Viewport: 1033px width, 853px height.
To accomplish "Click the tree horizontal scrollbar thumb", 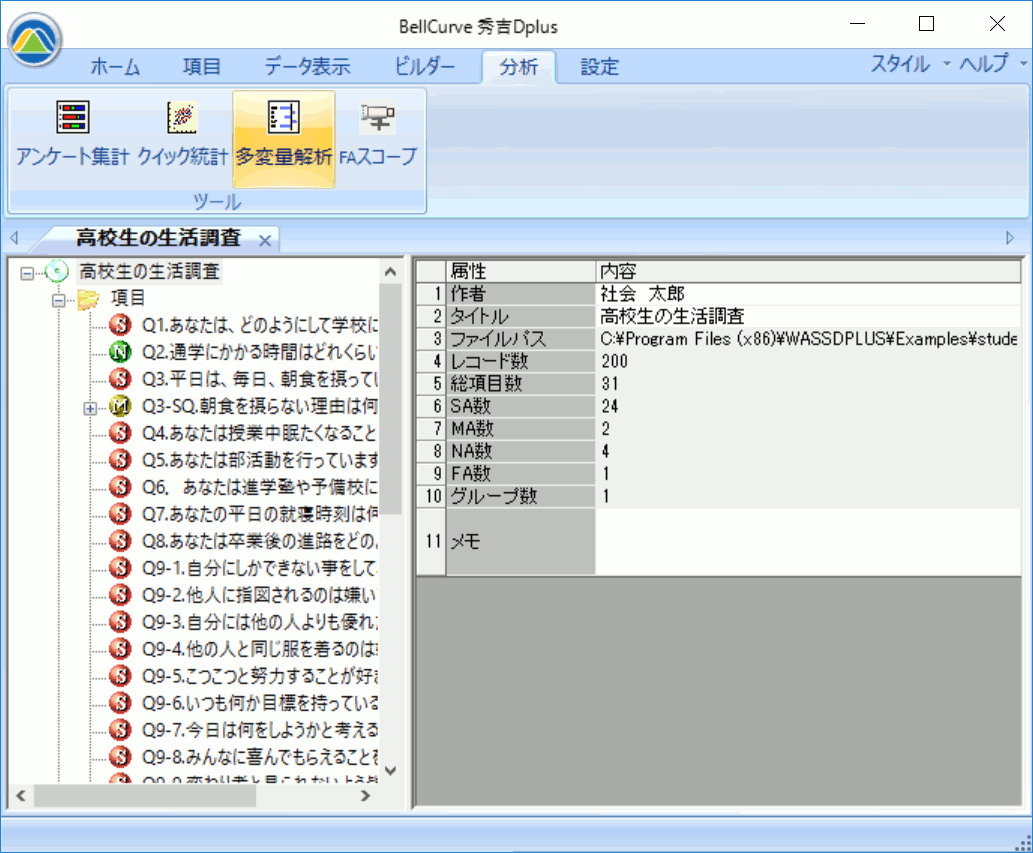I will 145,796.
